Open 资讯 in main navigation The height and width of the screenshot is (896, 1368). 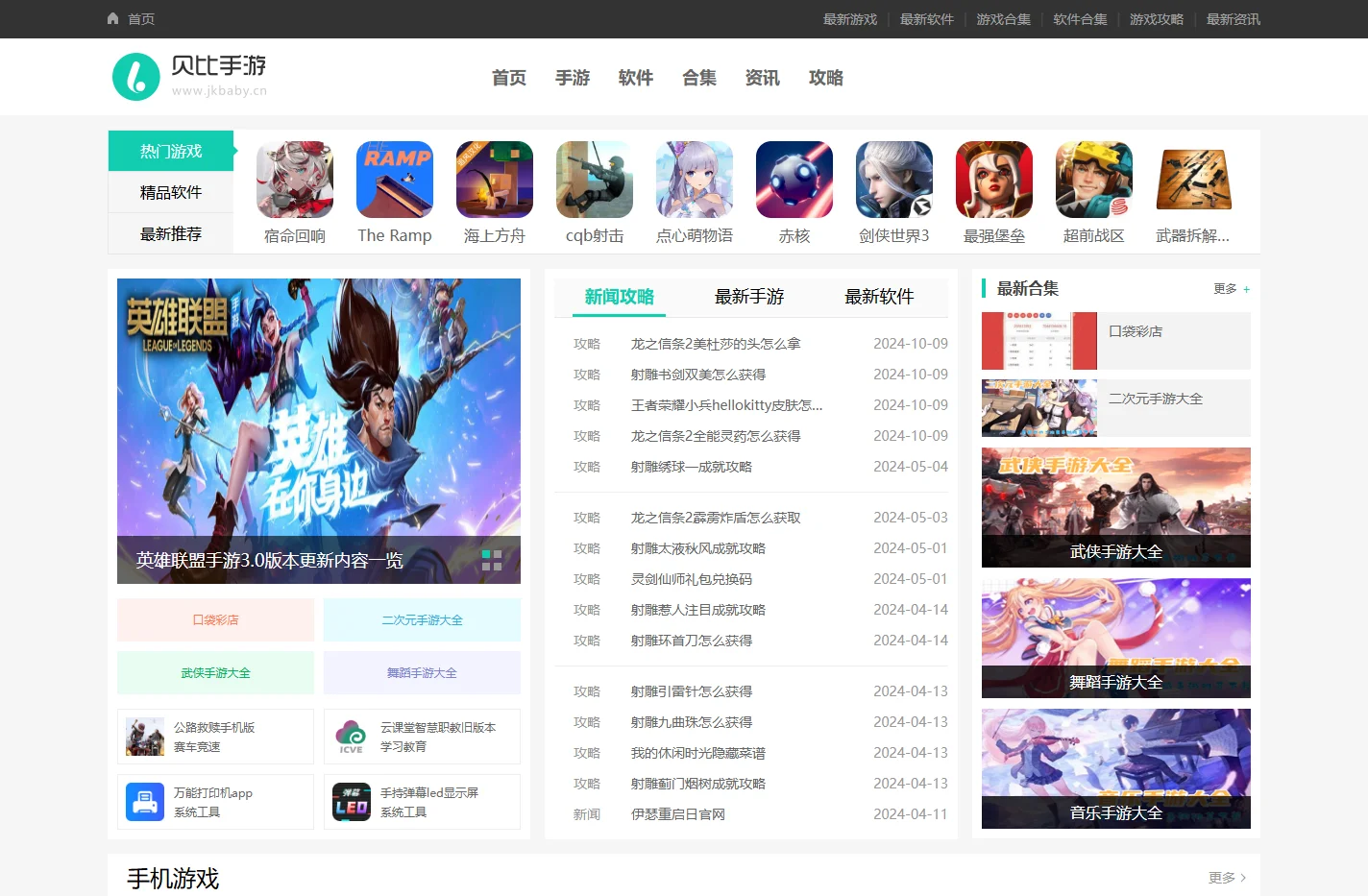pos(763,78)
